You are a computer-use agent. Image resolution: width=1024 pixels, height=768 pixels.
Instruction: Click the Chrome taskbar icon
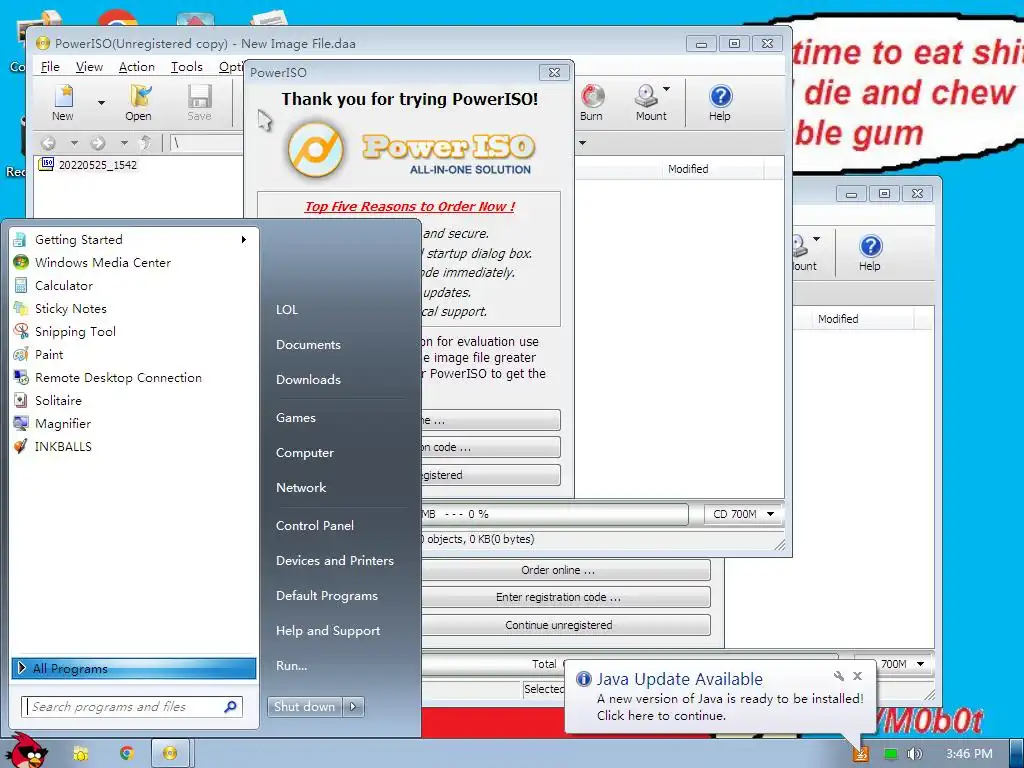click(x=126, y=754)
